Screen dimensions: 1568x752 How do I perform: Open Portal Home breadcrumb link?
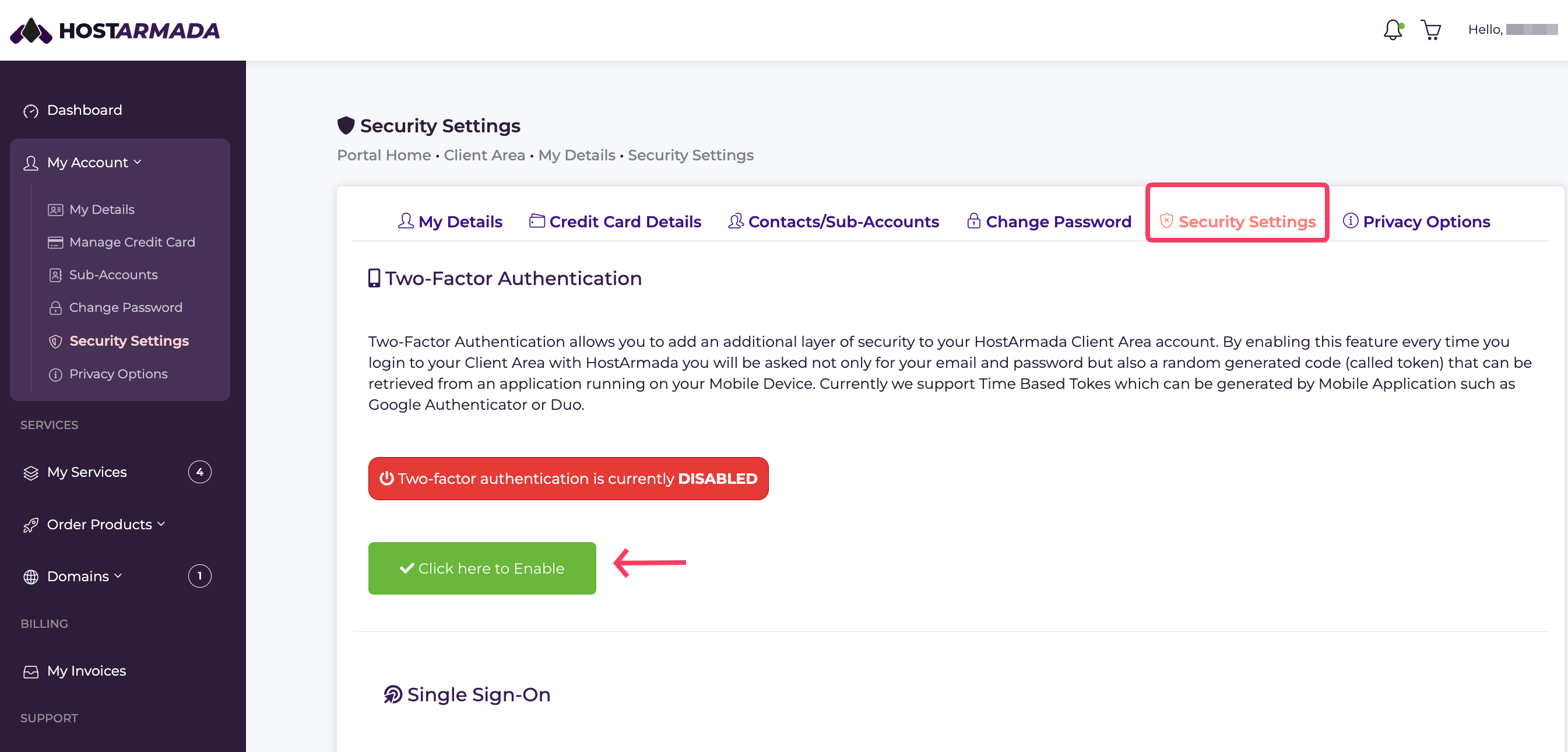(x=384, y=155)
